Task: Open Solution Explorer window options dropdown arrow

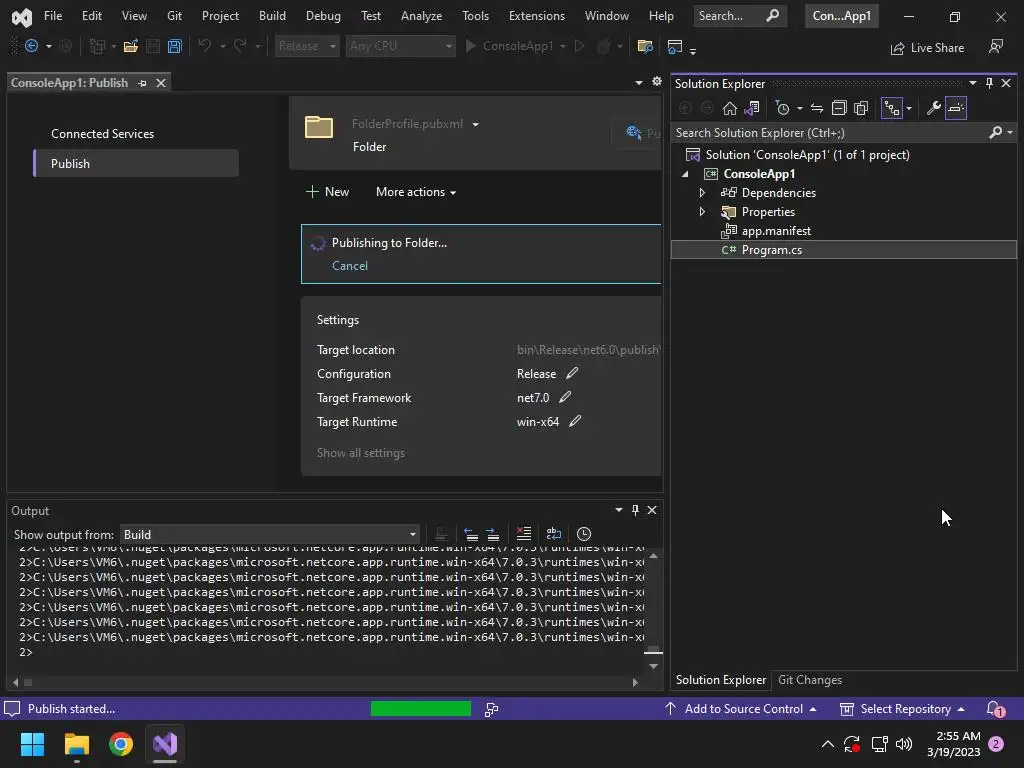Action: pyautogui.click(x=973, y=83)
